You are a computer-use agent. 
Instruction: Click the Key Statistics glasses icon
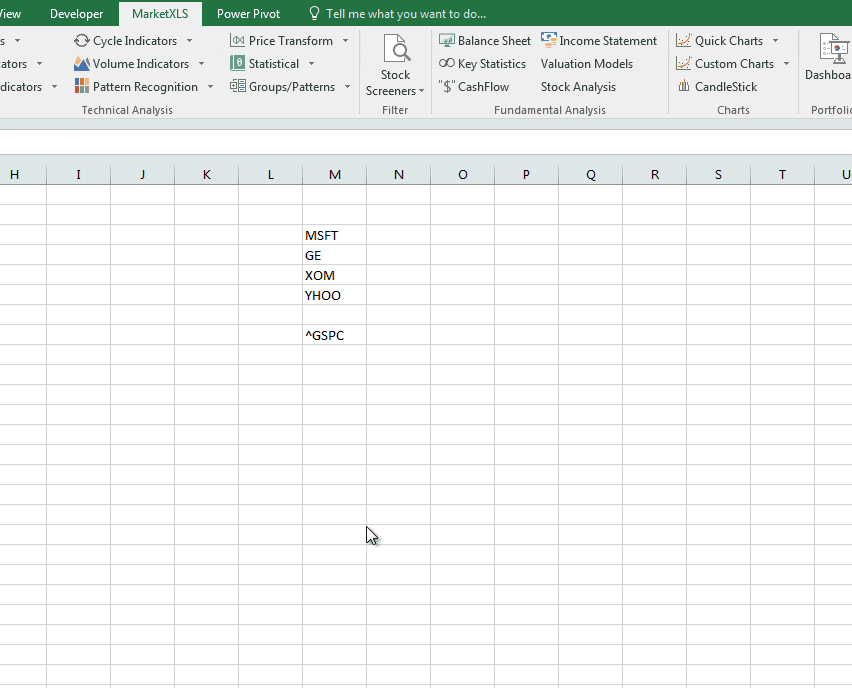447,64
